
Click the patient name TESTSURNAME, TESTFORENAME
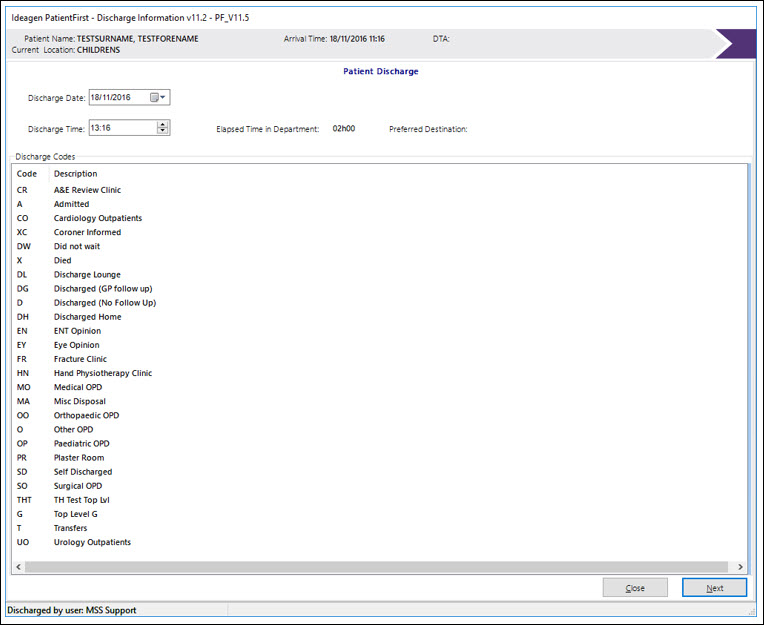137,39
